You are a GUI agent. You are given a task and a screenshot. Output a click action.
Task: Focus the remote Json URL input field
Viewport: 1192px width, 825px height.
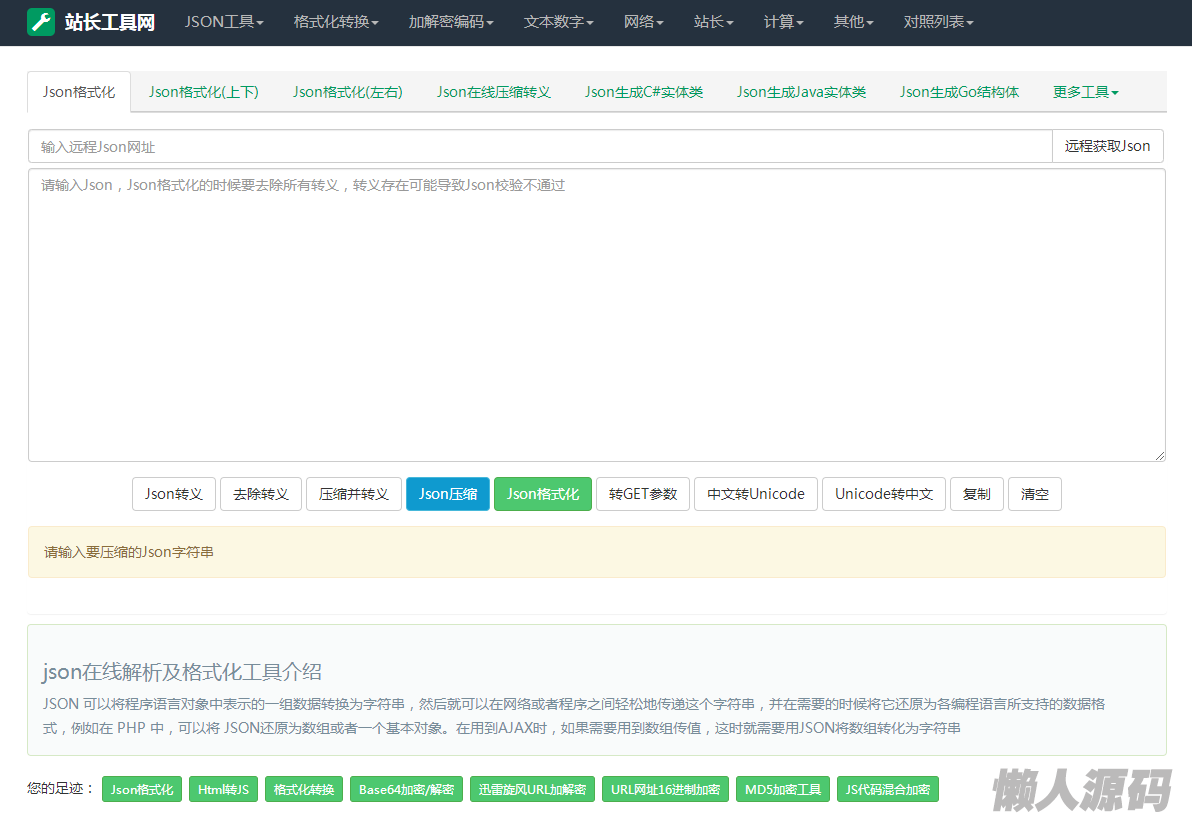(x=540, y=146)
